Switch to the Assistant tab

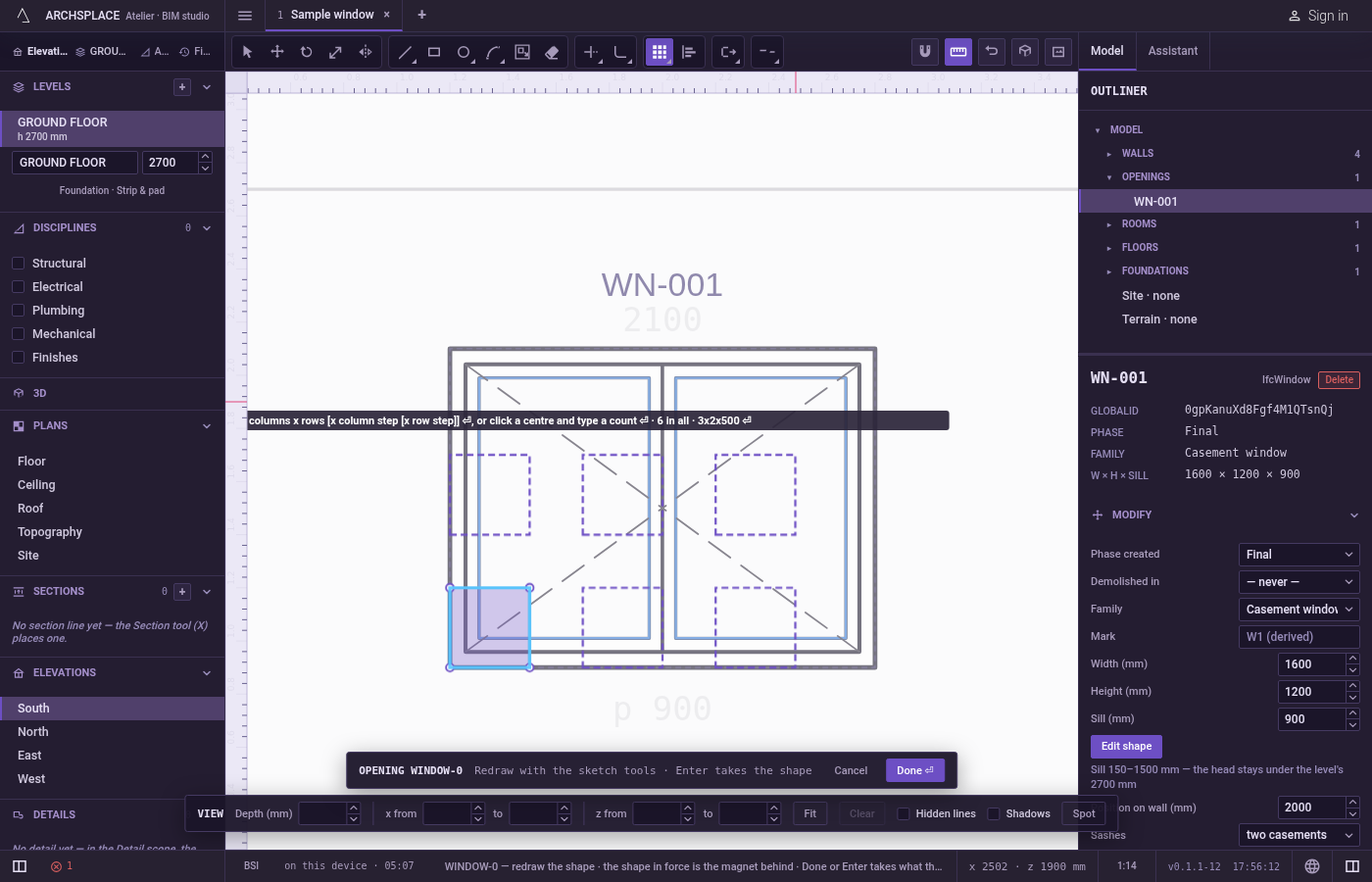1173,51
